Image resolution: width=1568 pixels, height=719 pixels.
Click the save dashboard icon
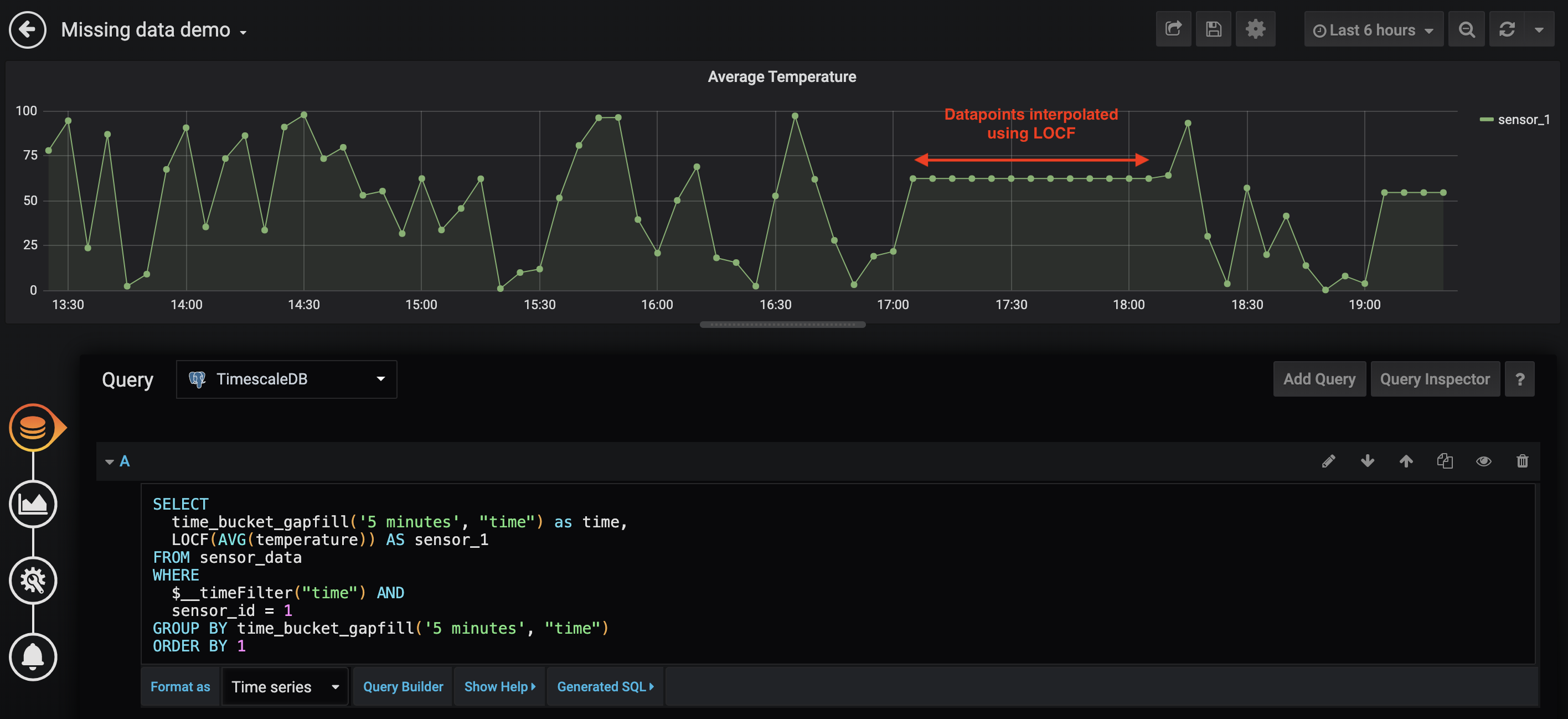coord(1213,29)
